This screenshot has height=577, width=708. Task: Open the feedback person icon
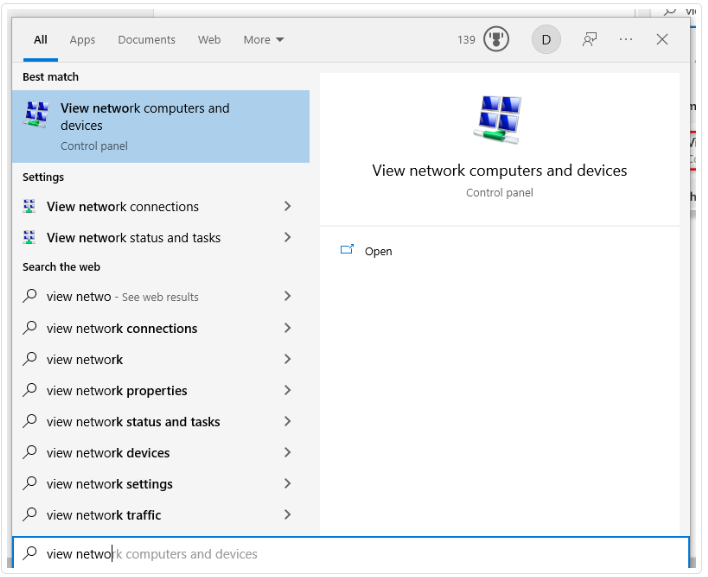(x=589, y=40)
